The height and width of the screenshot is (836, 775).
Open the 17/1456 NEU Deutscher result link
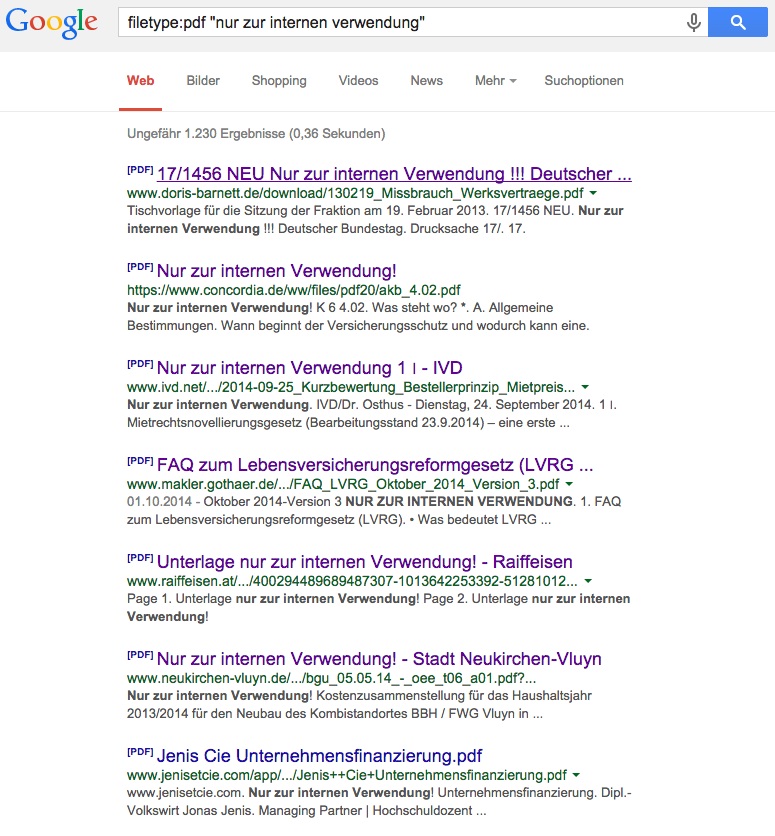click(x=394, y=174)
